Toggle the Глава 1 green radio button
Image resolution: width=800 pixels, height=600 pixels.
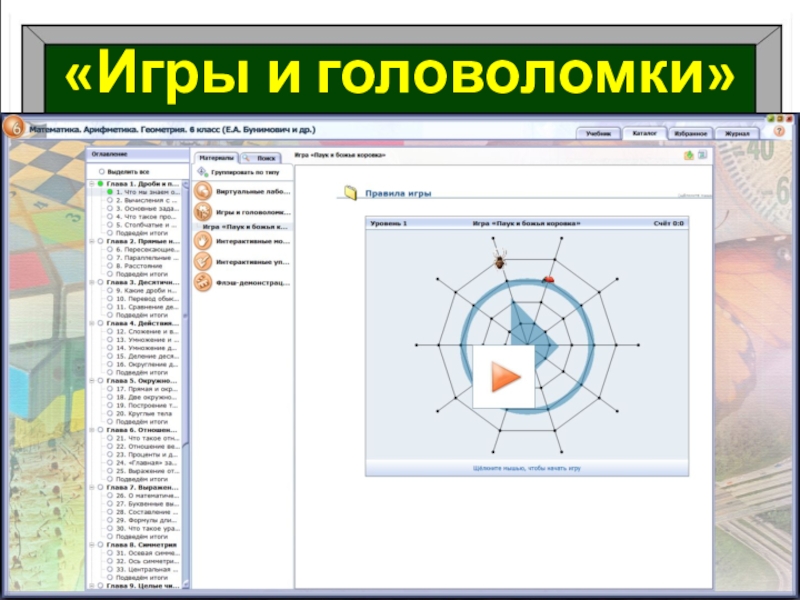pos(101,184)
